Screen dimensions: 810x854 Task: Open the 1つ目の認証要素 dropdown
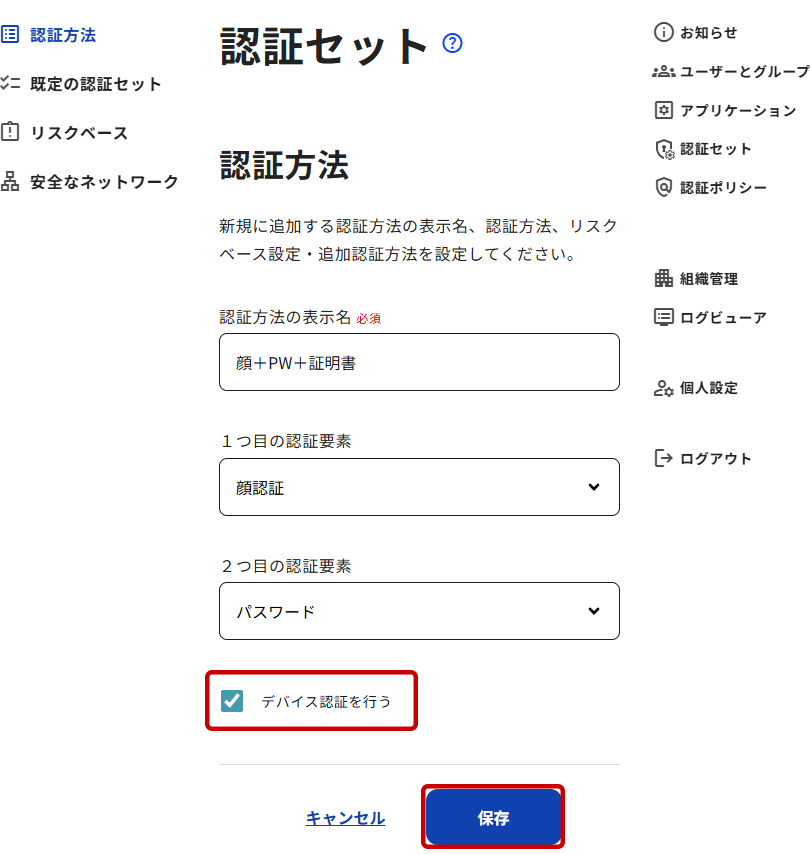pos(419,487)
